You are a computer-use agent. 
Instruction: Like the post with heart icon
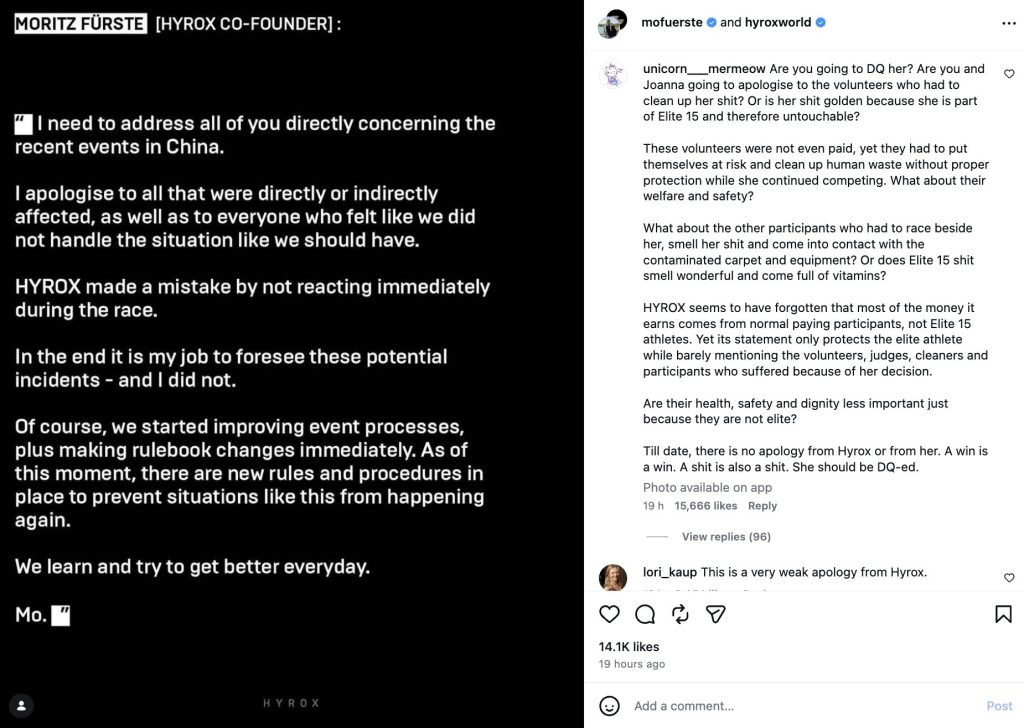point(609,614)
